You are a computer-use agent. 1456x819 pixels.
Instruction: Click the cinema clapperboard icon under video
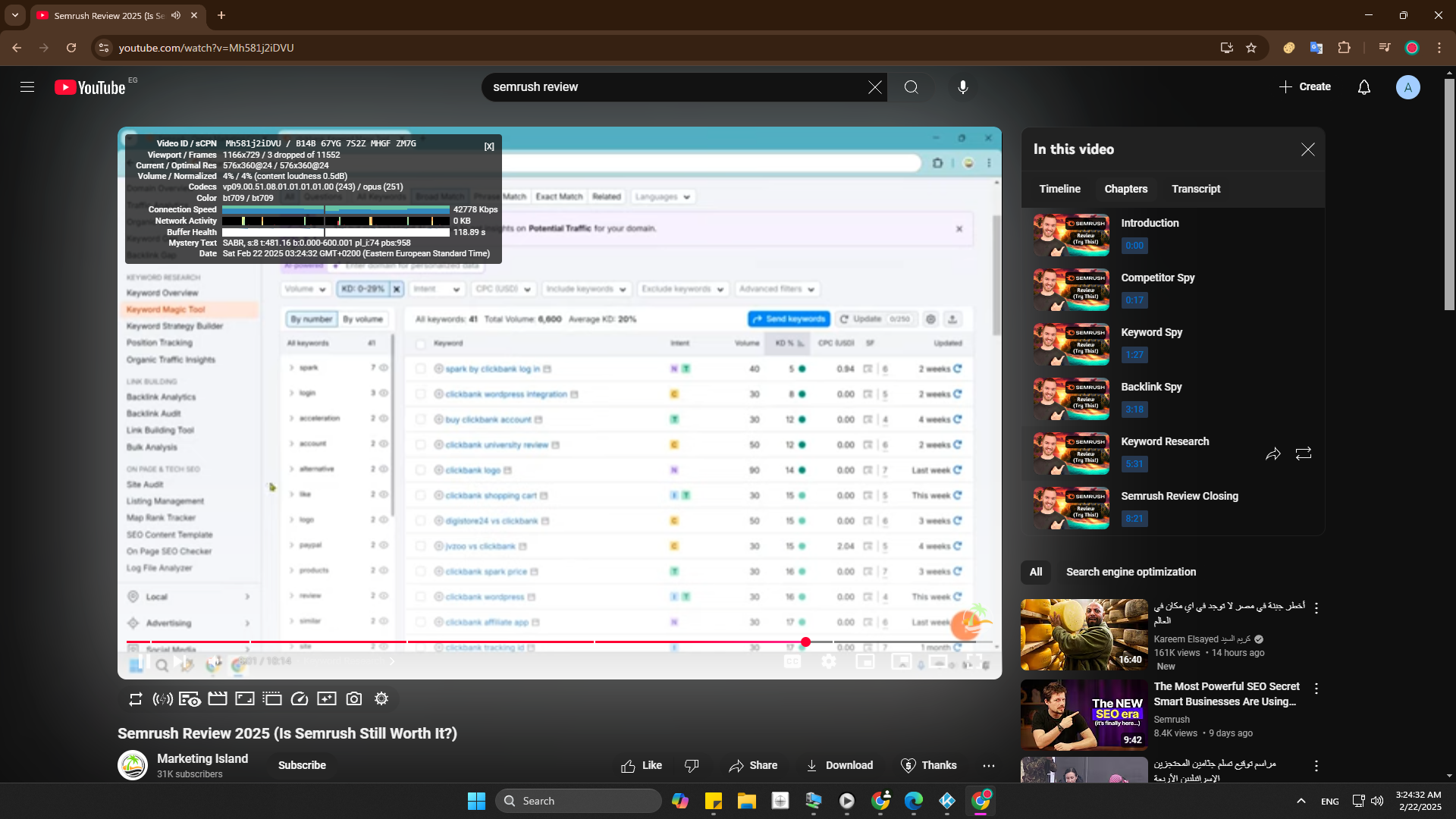click(218, 699)
